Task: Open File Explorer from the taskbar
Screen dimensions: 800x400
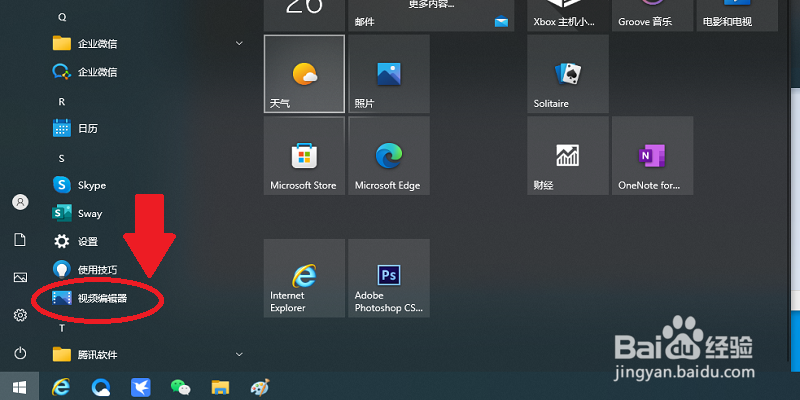Action: click(220, 388)
